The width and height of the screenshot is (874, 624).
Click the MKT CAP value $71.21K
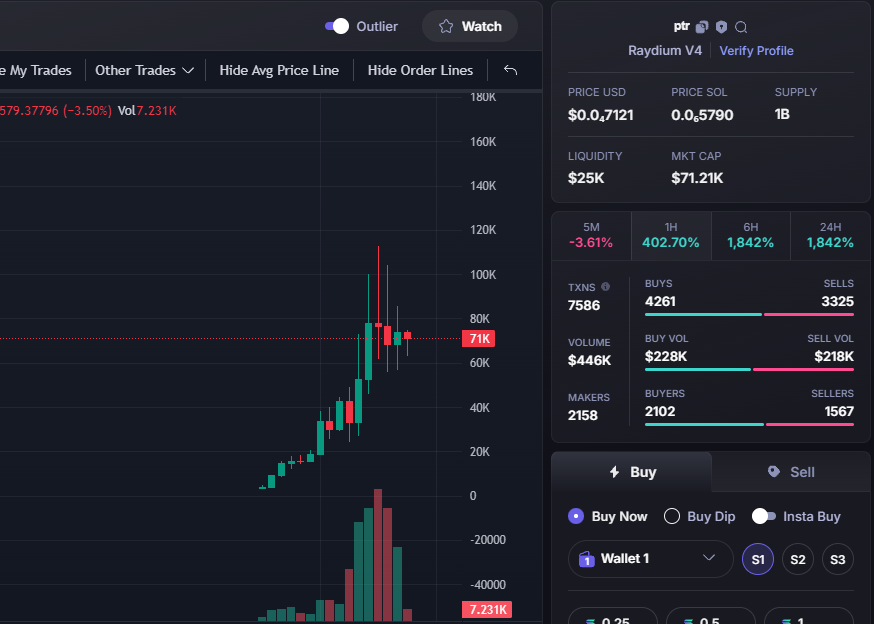point(697,178)
